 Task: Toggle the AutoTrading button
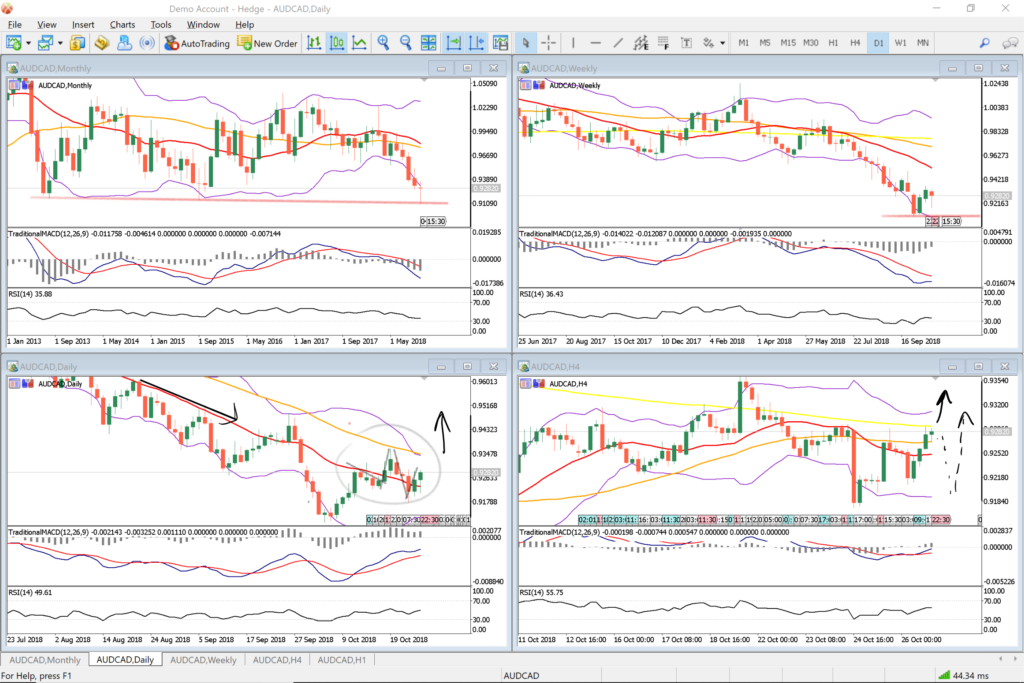197,43
